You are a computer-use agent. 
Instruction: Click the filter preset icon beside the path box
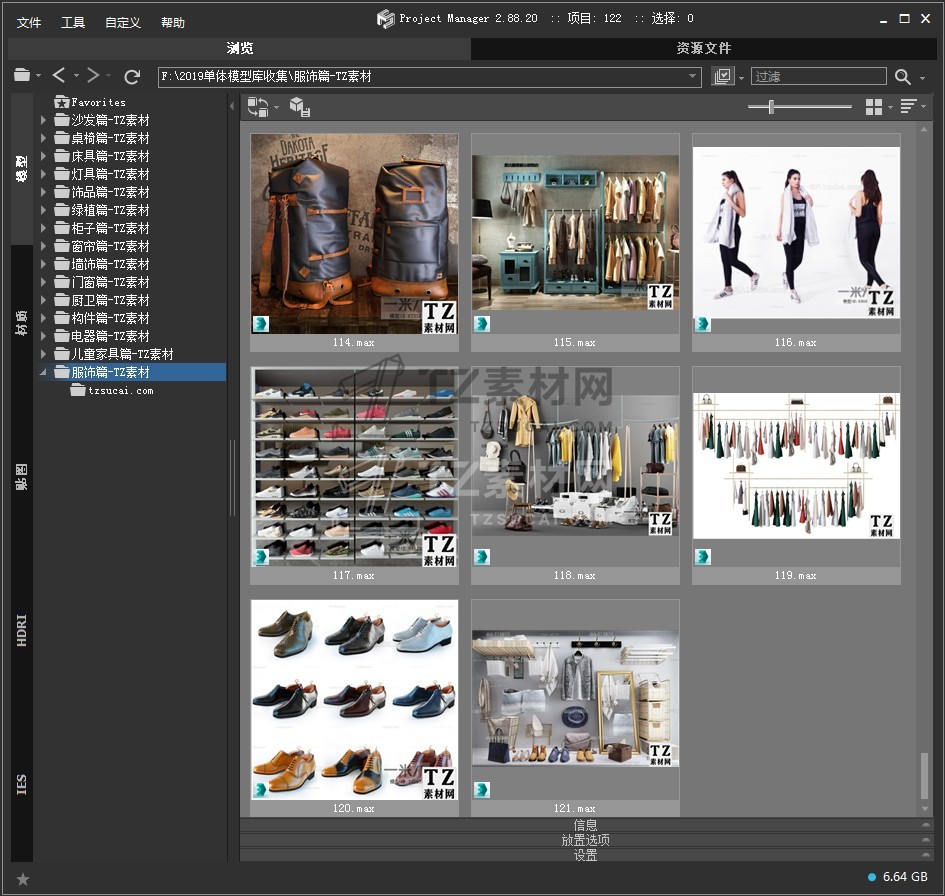722,77
